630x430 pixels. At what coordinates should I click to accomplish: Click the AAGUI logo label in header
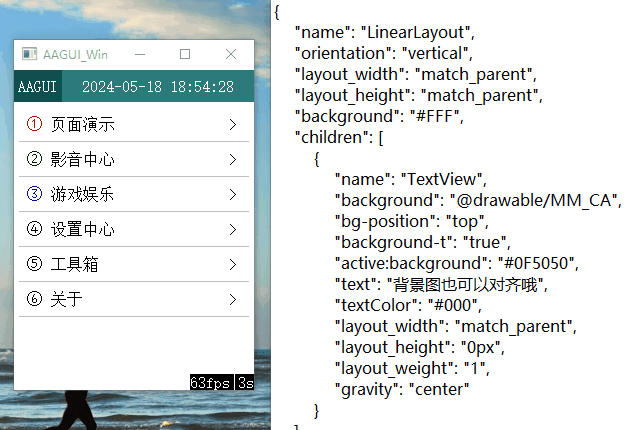click(37, 86)
